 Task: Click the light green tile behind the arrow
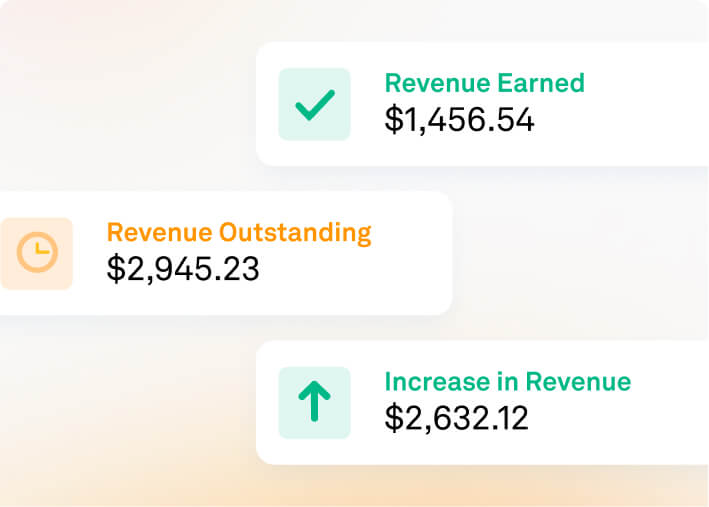315,403
